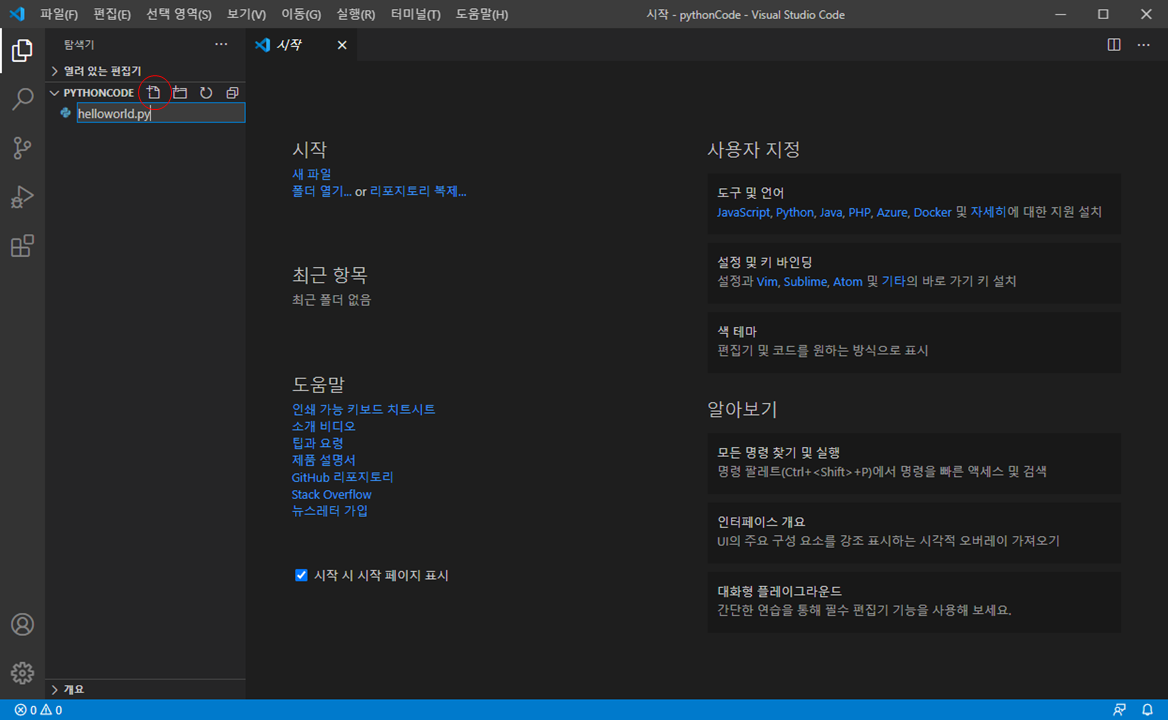Open the 이동(G) menu
The height and width of the screenshot is (720, 1168).
[x=301, y=14]
